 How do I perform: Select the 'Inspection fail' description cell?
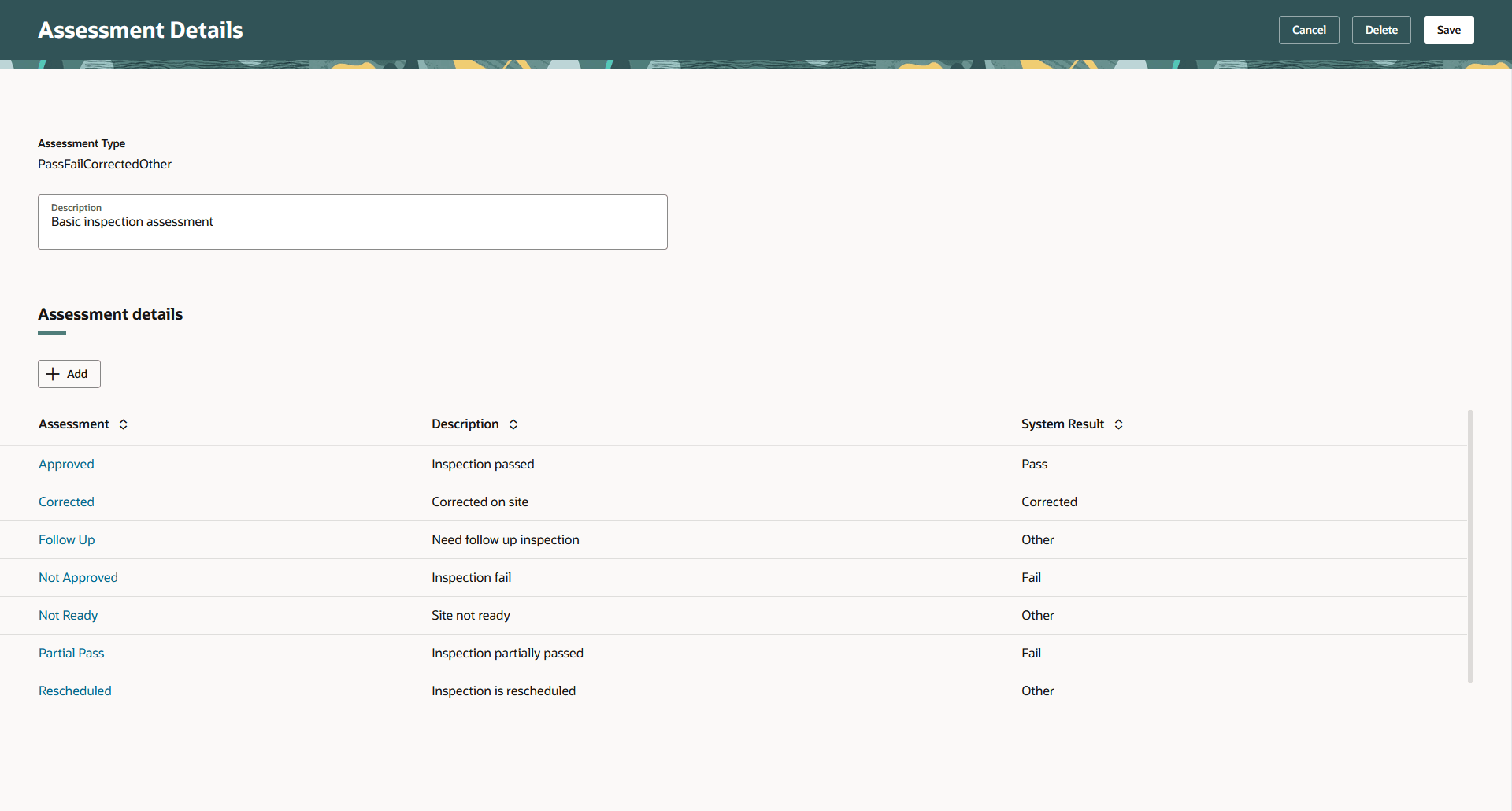point(472,578)
